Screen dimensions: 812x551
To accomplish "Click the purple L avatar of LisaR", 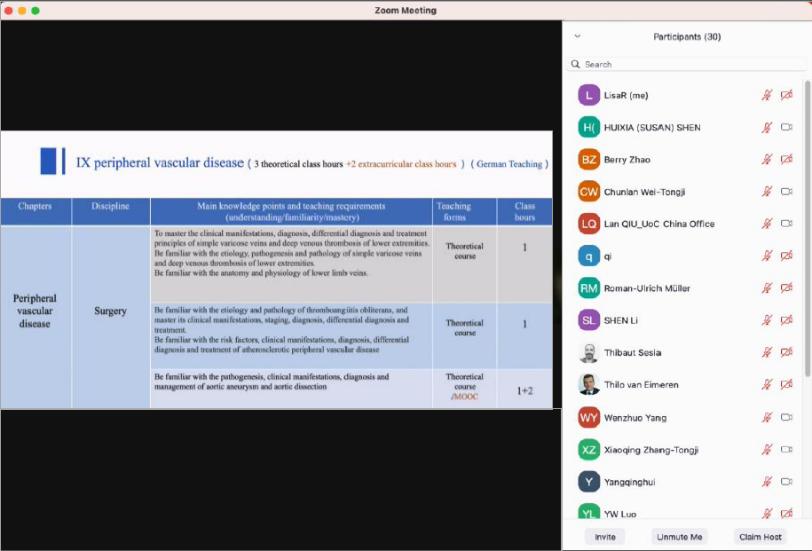I will [589, 95].
